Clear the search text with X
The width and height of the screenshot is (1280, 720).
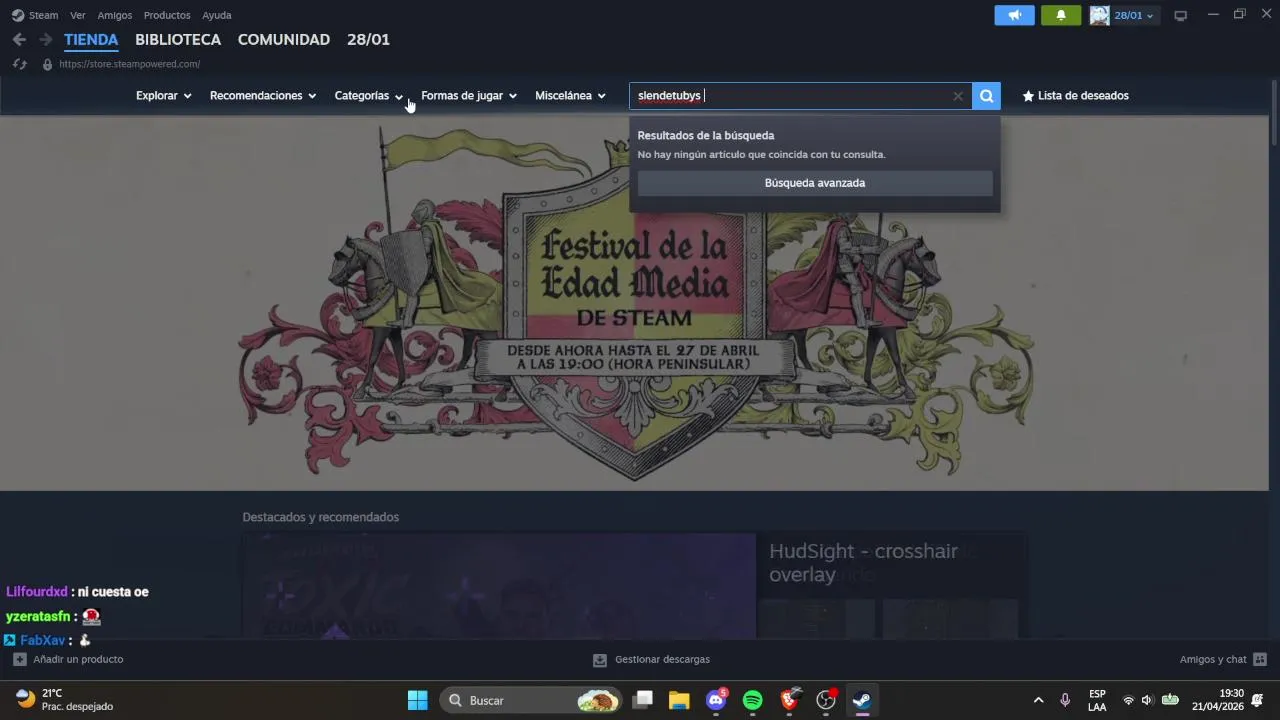(958, 96)
